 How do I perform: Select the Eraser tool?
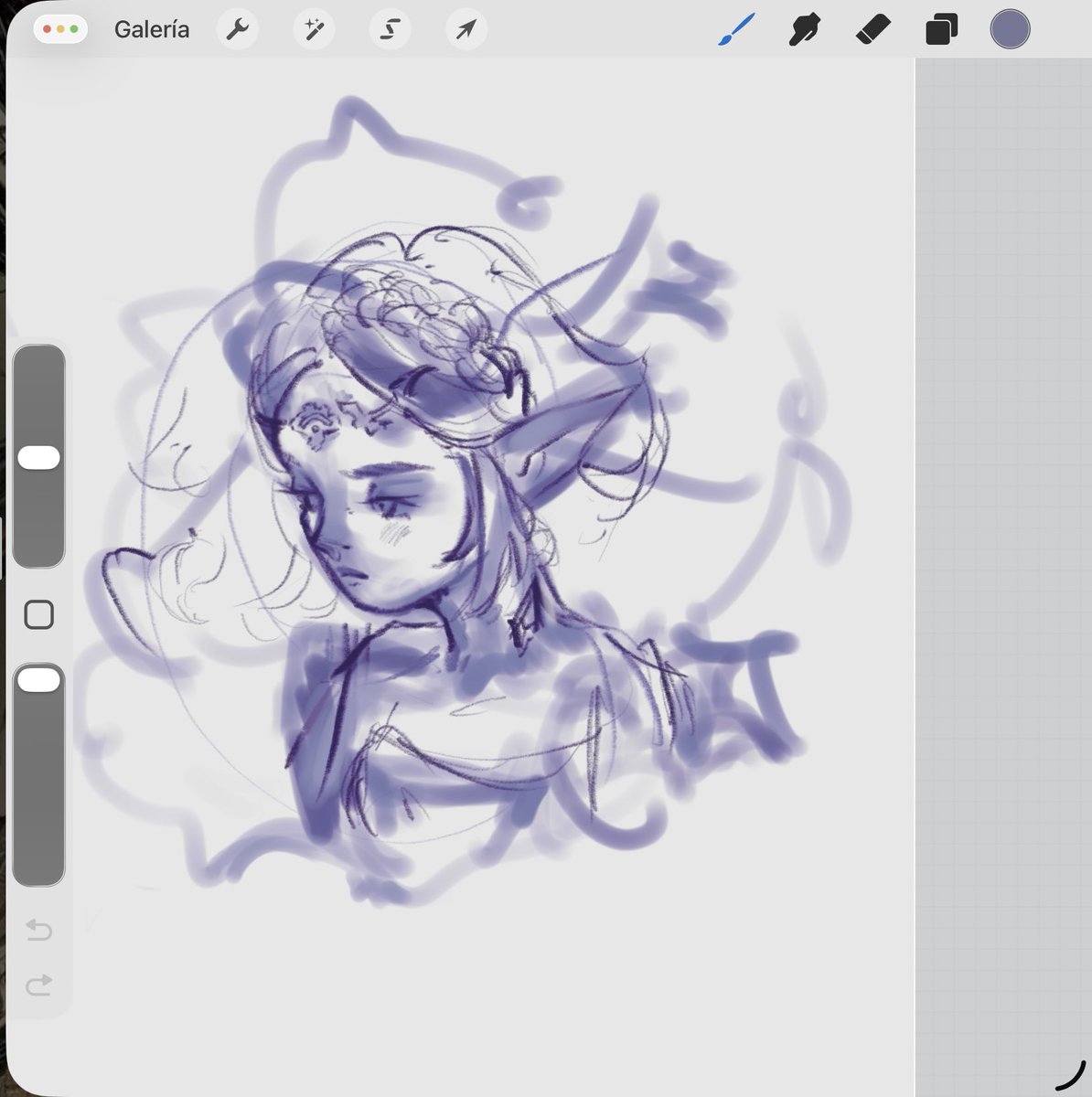(873, 30)
